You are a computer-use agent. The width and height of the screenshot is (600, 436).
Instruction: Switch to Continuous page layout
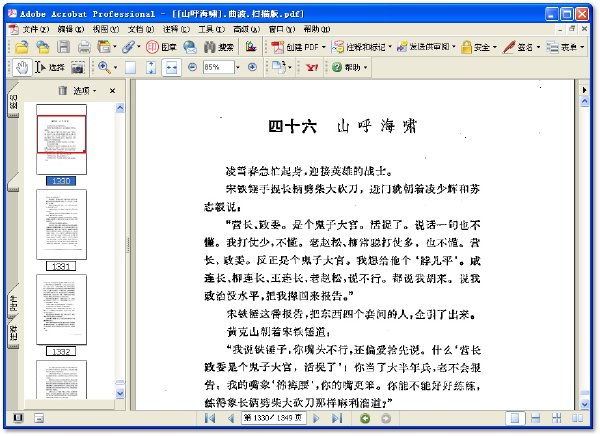[536, 418]
